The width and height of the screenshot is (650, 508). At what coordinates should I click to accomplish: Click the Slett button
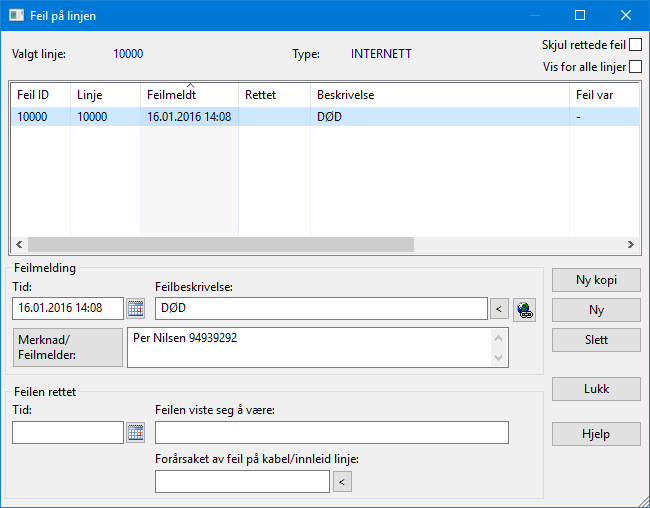pyautogui.click(x=596, y=340)
